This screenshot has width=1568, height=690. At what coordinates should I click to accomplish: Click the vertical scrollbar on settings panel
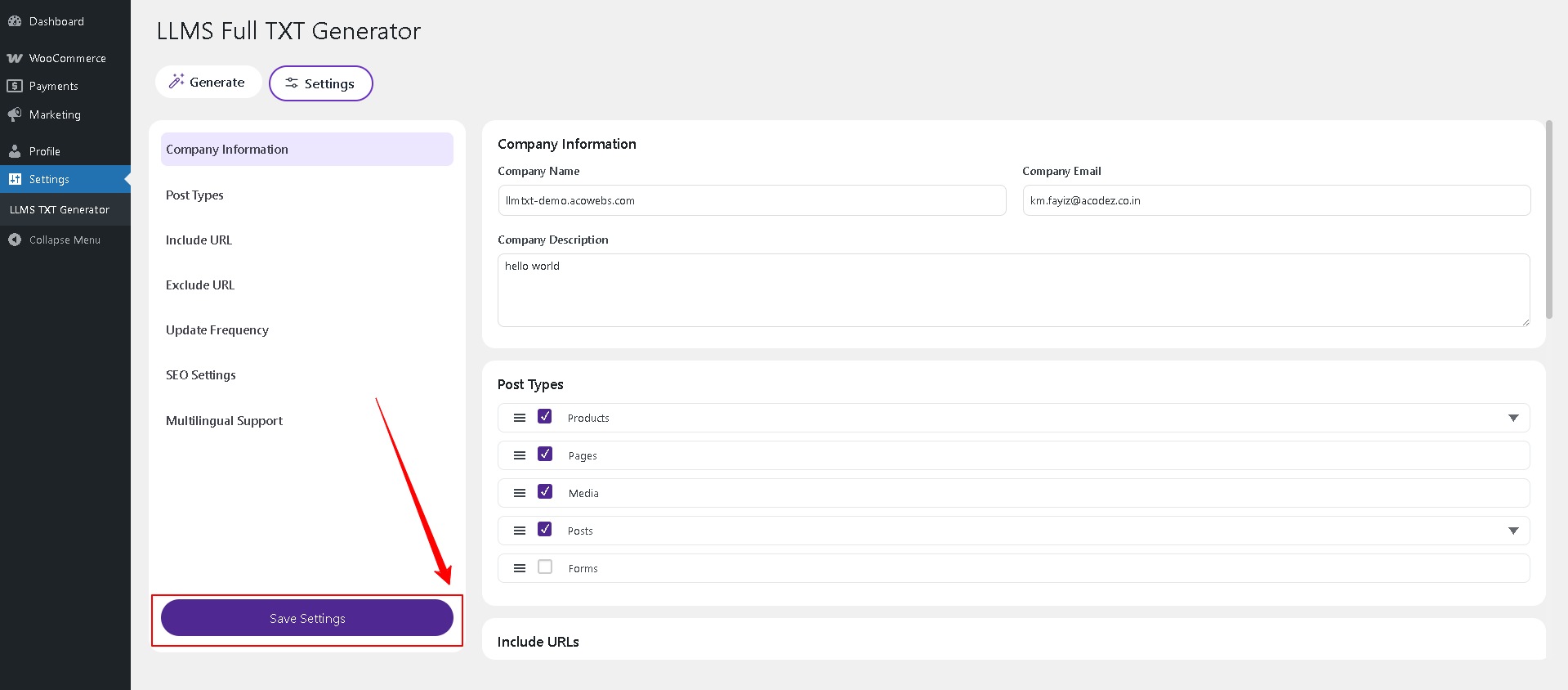point(1548,221)
